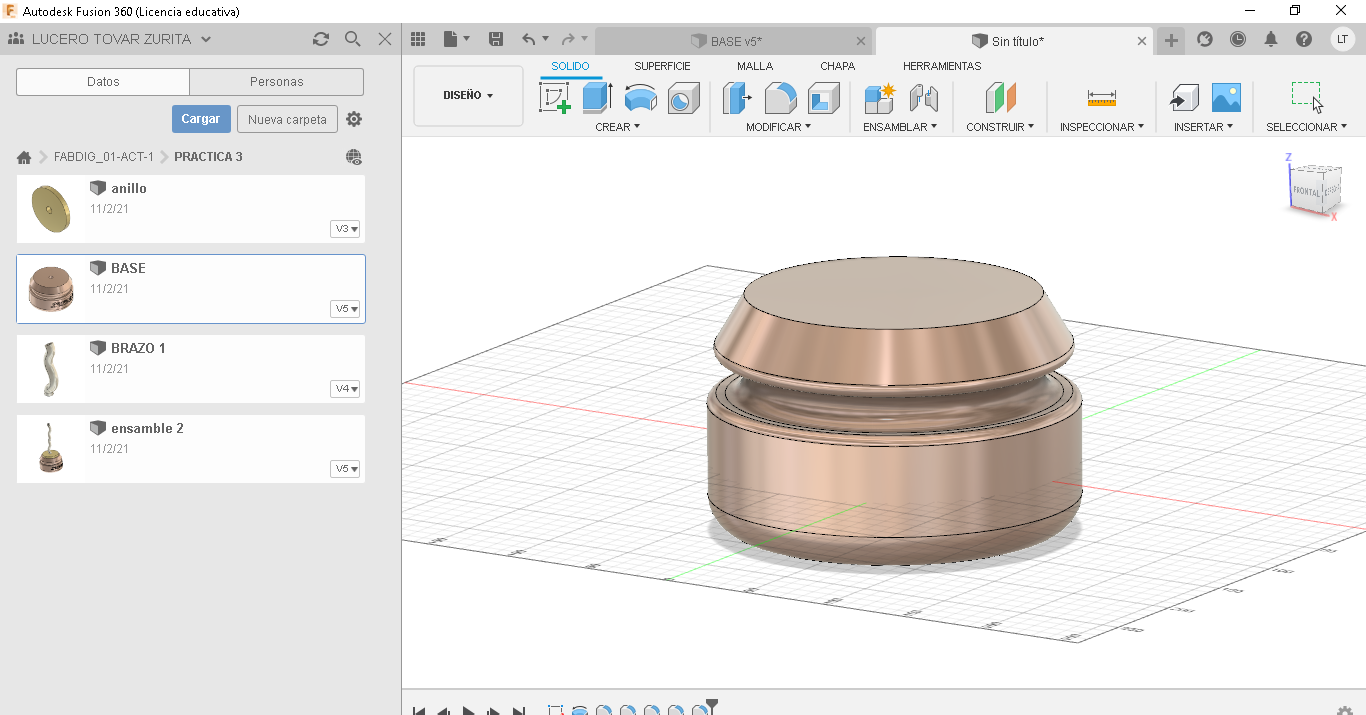This screenshot has height=715, width=1366.
Task: Select the Extrude tool icon
Action: (x=597, y=98)
